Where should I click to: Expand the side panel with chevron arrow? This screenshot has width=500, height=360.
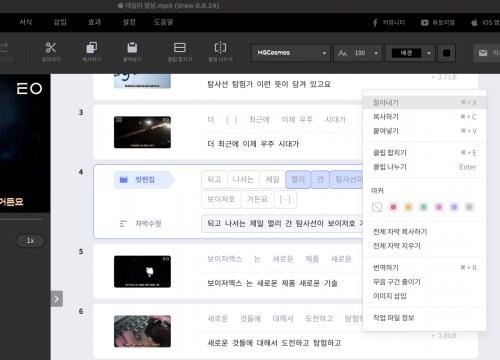pyautogui.click(x=57, y=299)
